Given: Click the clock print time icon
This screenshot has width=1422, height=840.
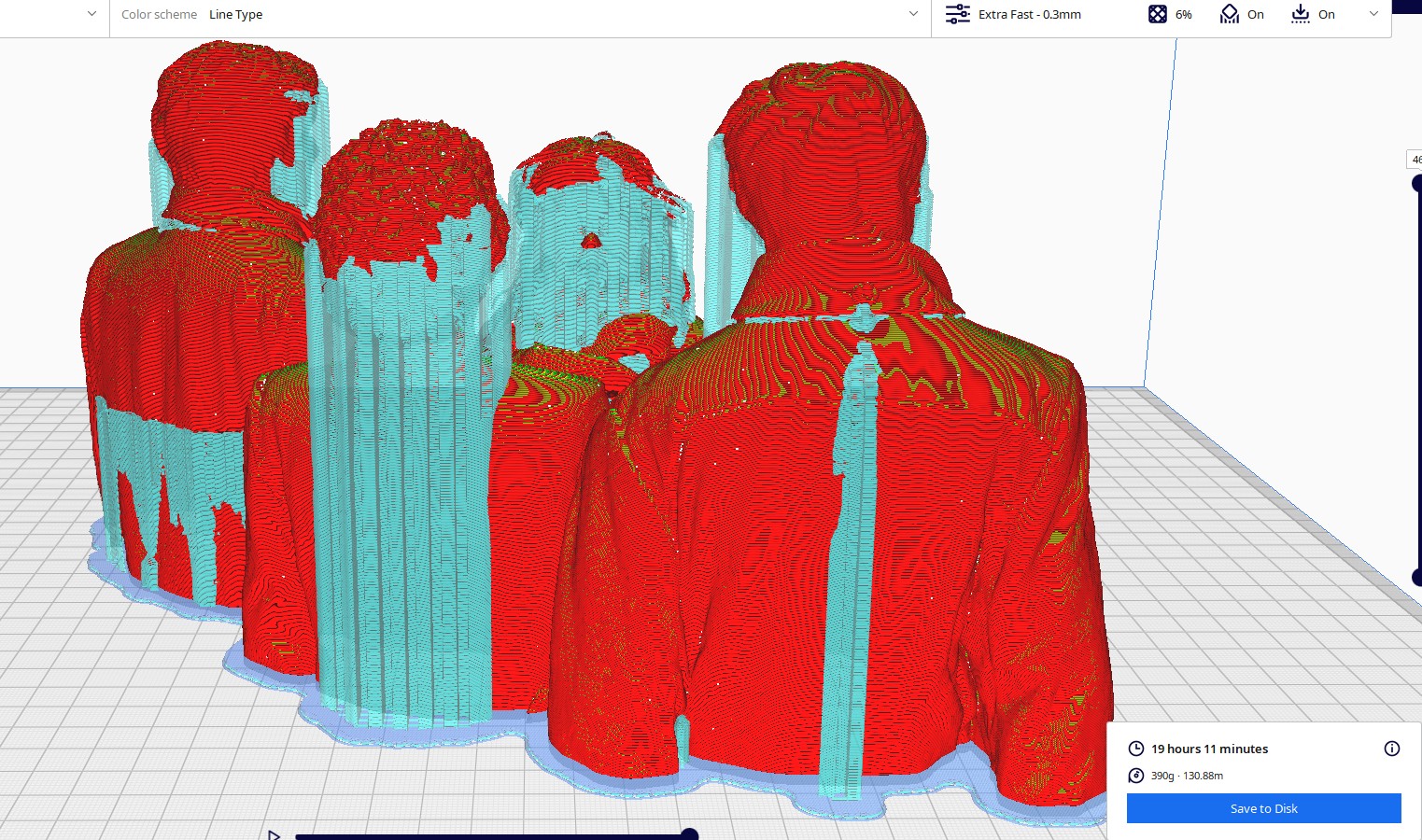Looking at the screenshot, I should (x=1135, y=749).
